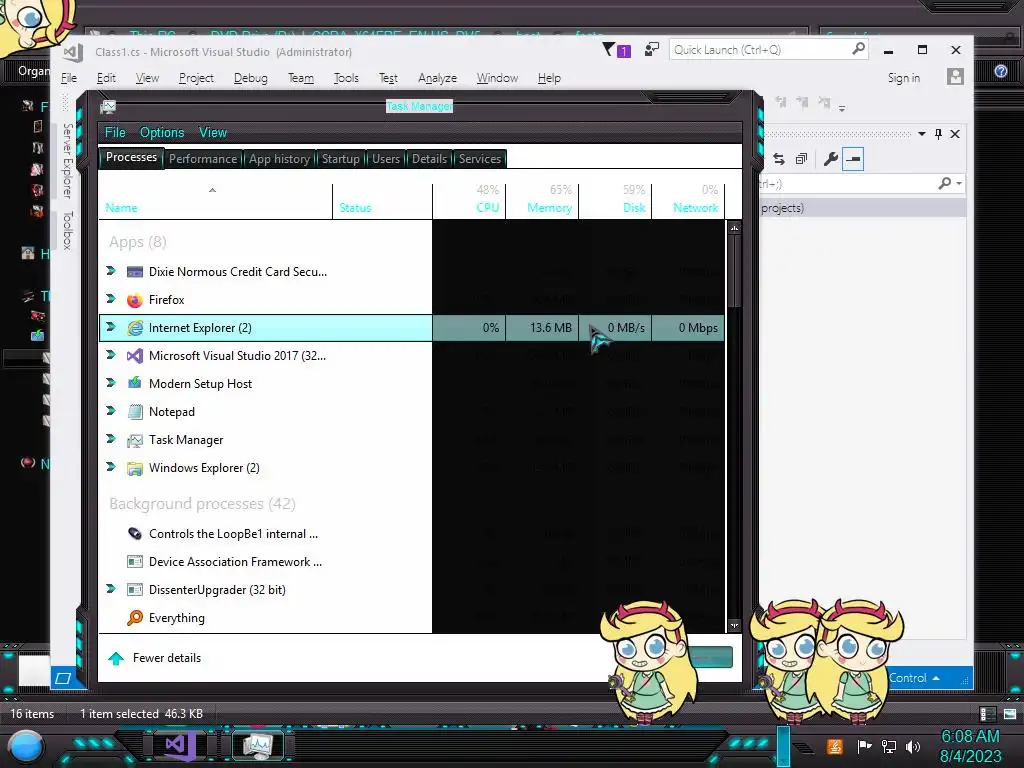The width and height of the screenshot is (1024, 768).
Task: Sort processes by the Memory column header
Action: (542, 201)
